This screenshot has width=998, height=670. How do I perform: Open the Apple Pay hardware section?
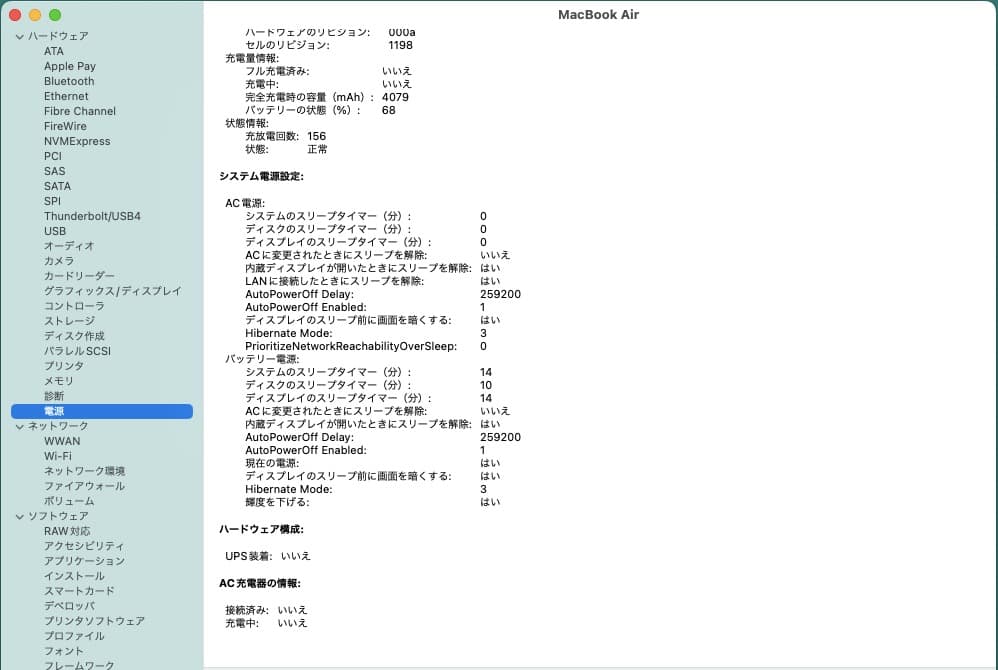(69, 66)
